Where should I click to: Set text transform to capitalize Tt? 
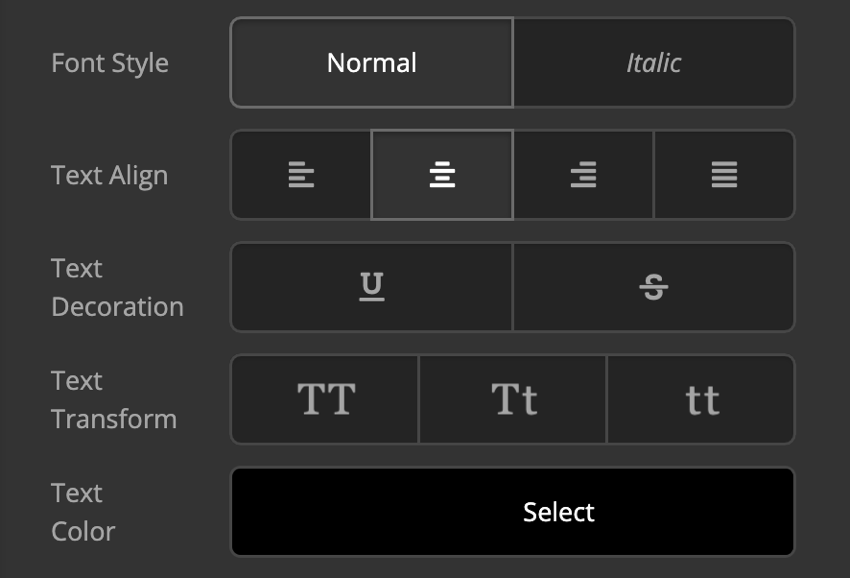coord(514,399)
